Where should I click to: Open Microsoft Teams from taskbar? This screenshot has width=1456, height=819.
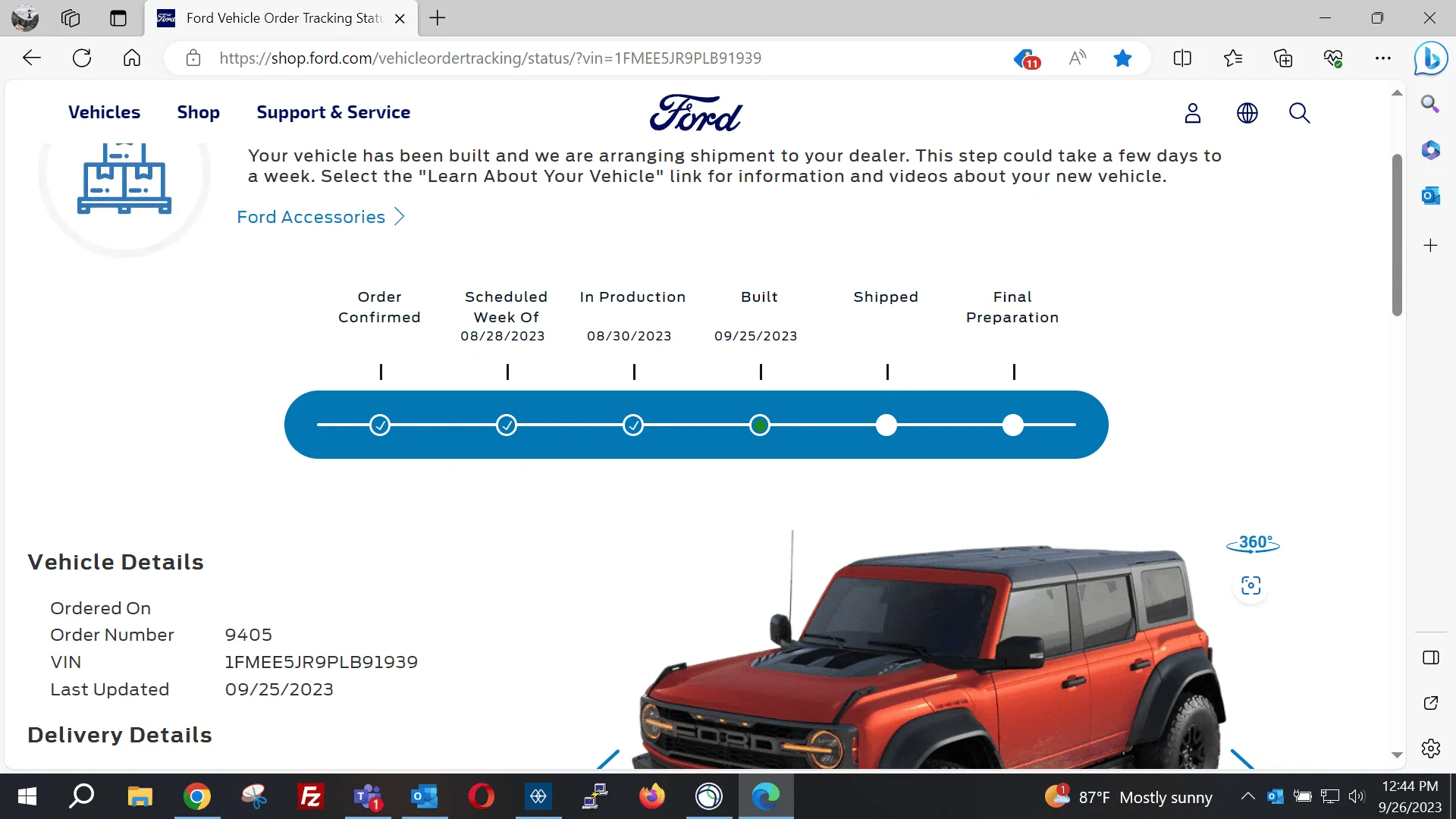(368, 796)
